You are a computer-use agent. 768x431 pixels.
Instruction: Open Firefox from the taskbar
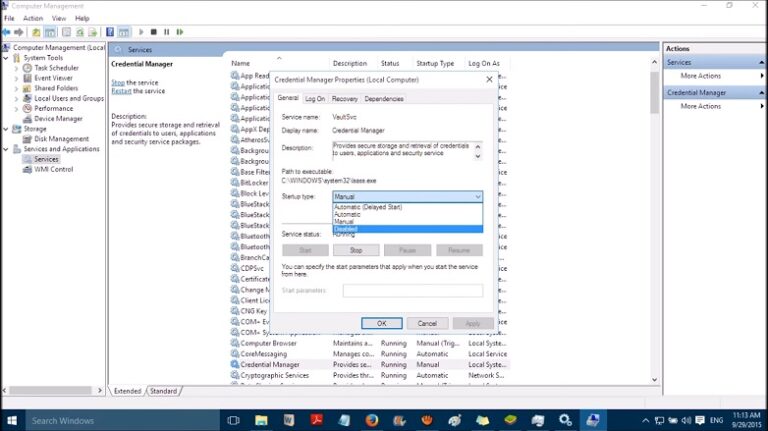pos(372,420)
